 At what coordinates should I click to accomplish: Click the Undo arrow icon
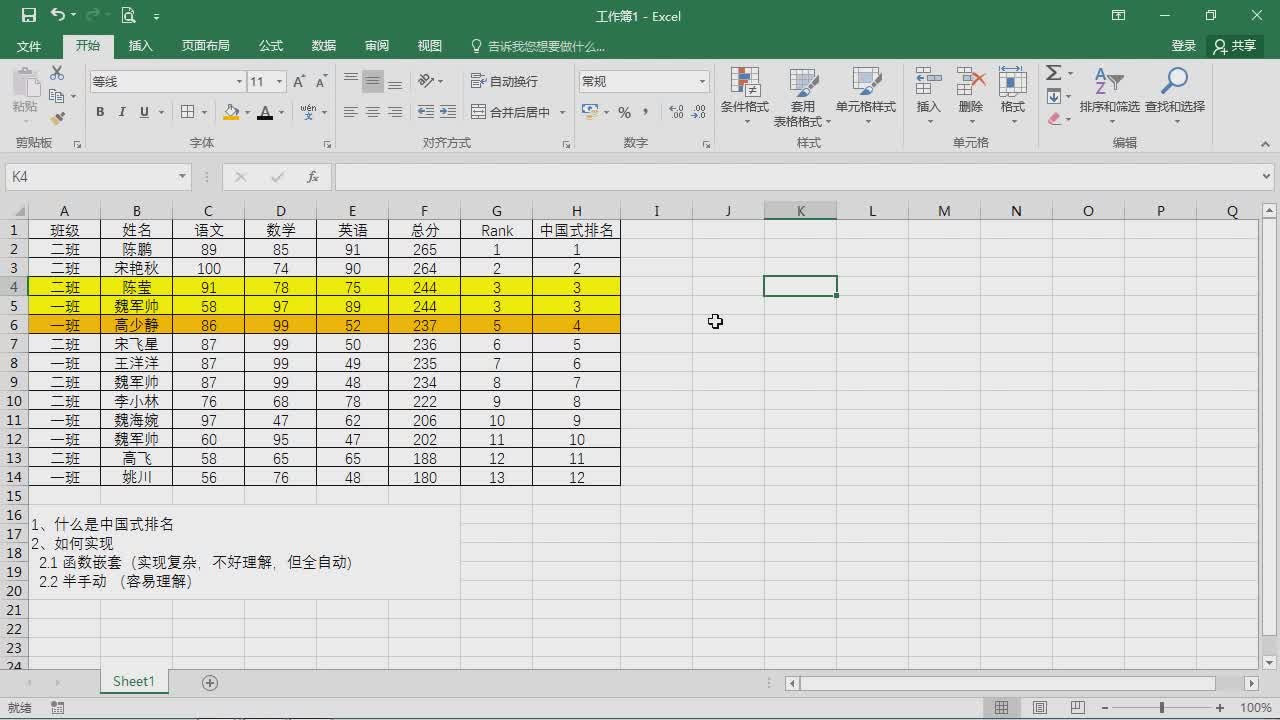[57, 15]
